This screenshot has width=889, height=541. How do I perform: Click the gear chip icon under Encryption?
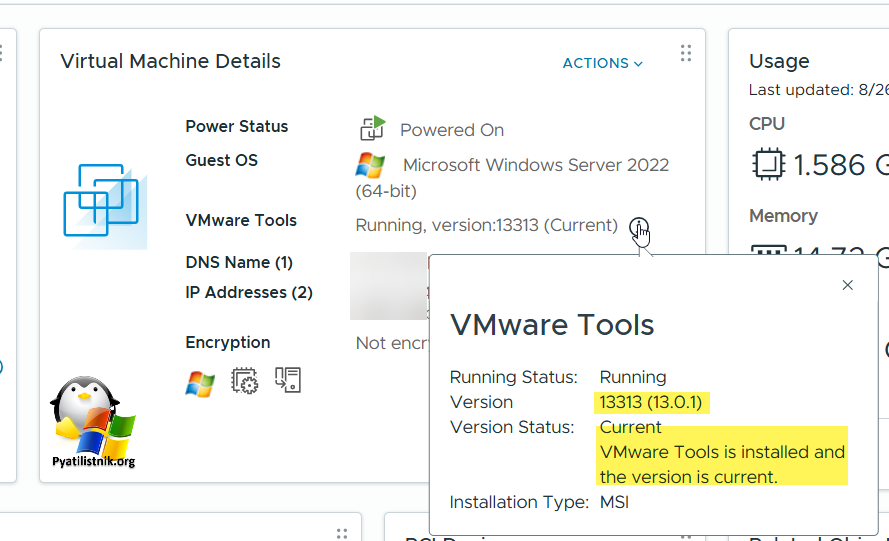tap(244, 381)
